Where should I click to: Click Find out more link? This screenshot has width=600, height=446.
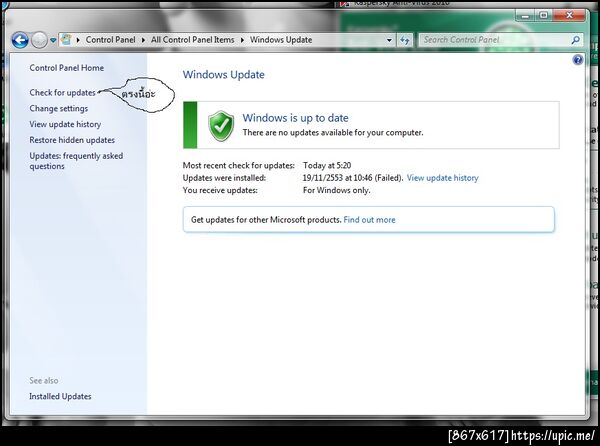tap(369, 220)
